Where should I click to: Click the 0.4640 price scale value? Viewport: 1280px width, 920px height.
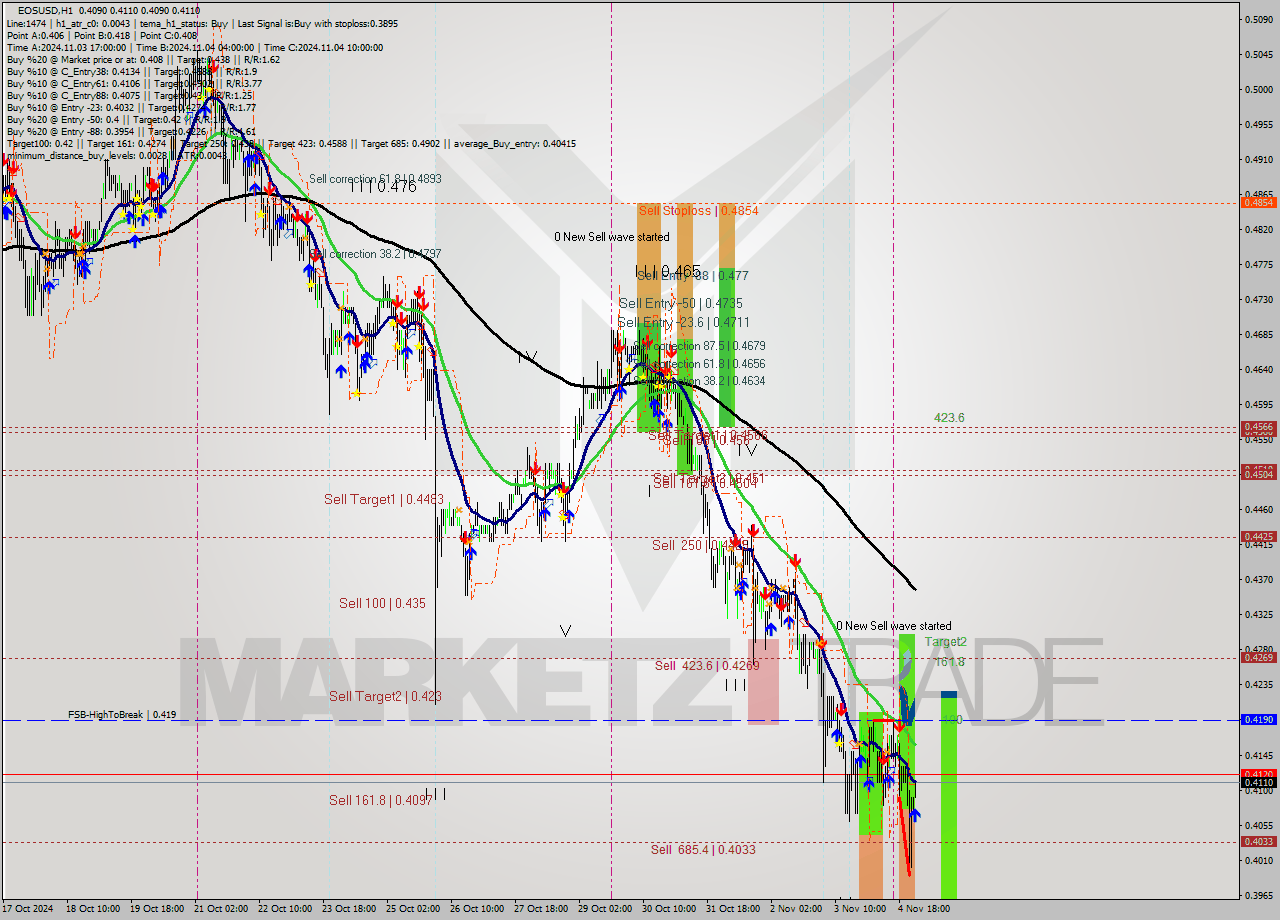click(x=1258, y=370)
